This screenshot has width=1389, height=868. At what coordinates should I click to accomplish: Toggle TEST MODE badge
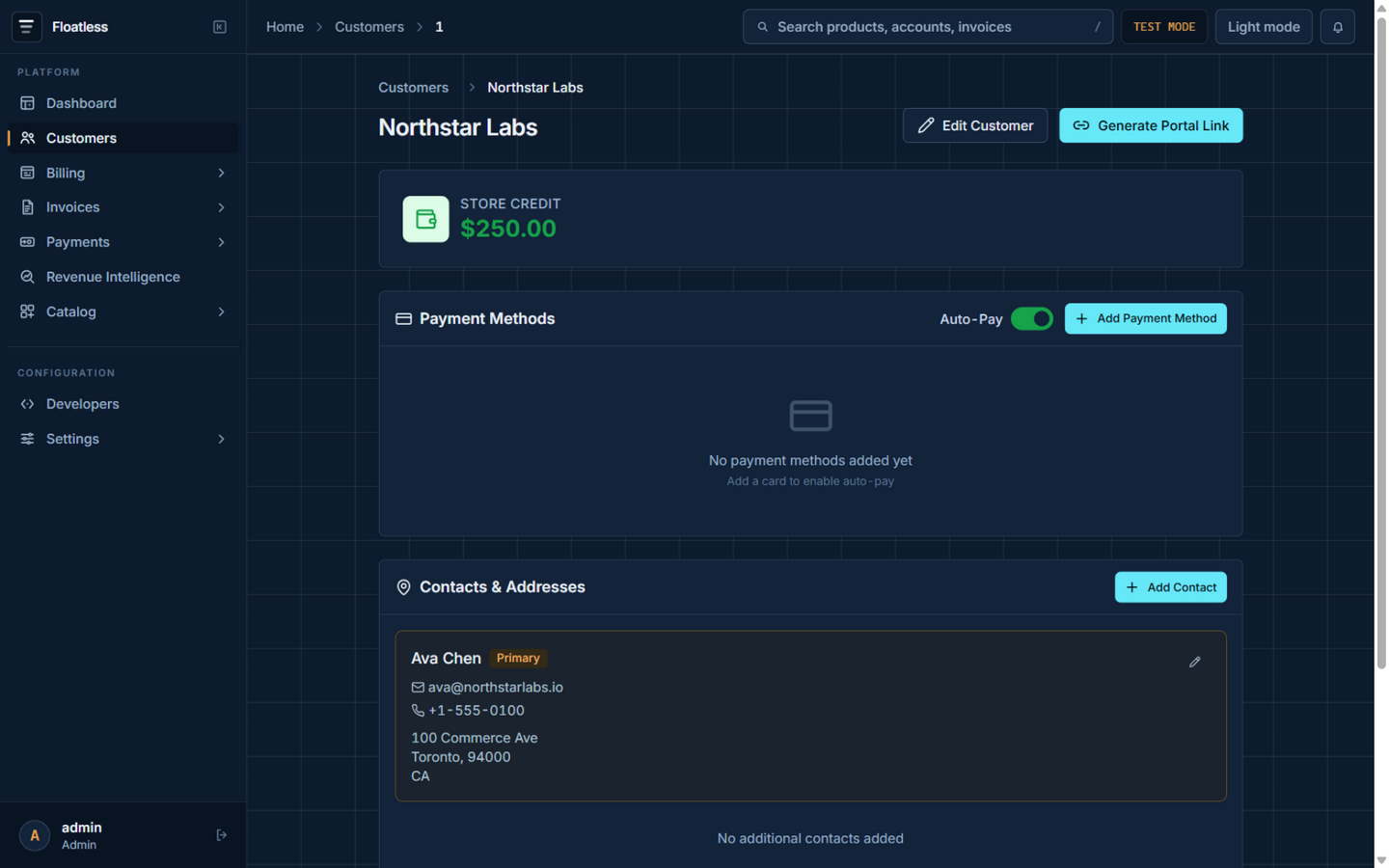click(1164, 27)
